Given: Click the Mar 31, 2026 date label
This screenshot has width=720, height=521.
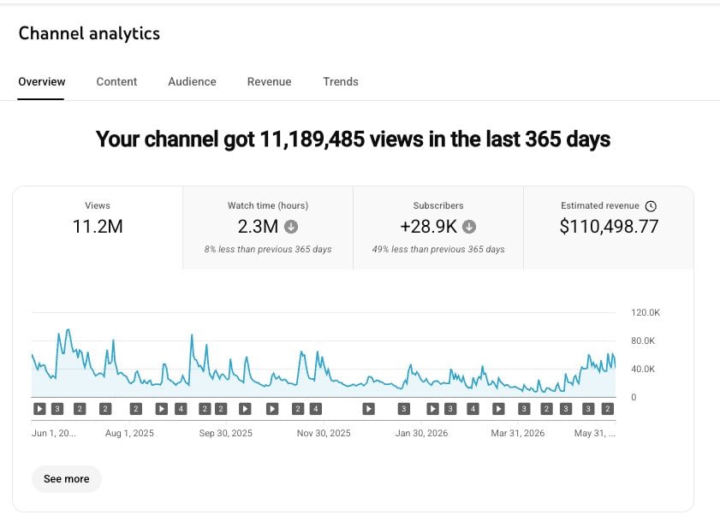Looking at the screenshot, I should tap(518, 433).
